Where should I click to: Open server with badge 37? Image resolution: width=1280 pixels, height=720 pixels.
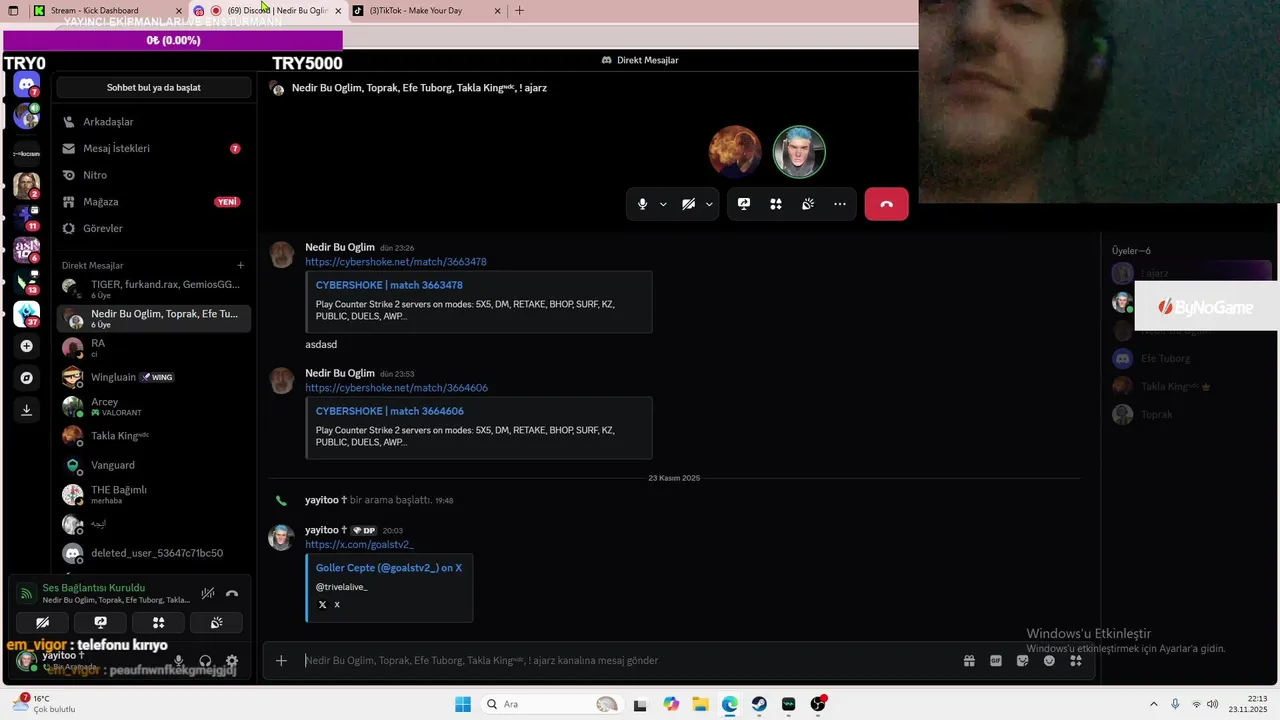point(27,314)
